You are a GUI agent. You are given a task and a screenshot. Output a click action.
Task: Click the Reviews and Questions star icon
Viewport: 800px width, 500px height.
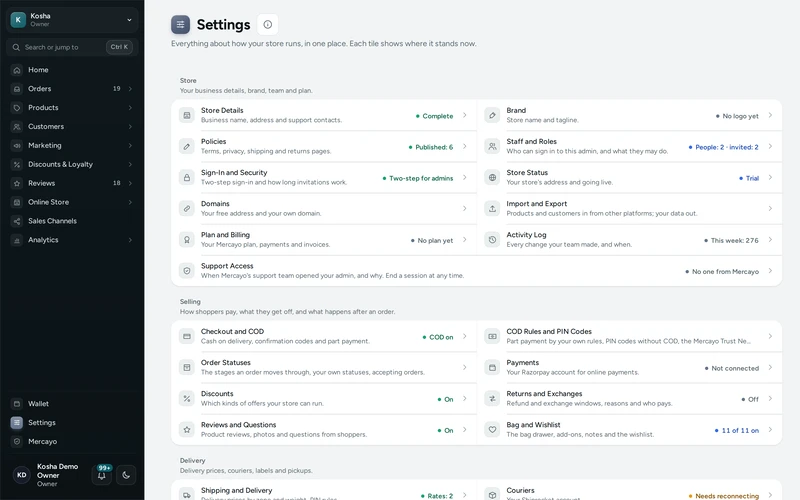(x=187, y=430)
